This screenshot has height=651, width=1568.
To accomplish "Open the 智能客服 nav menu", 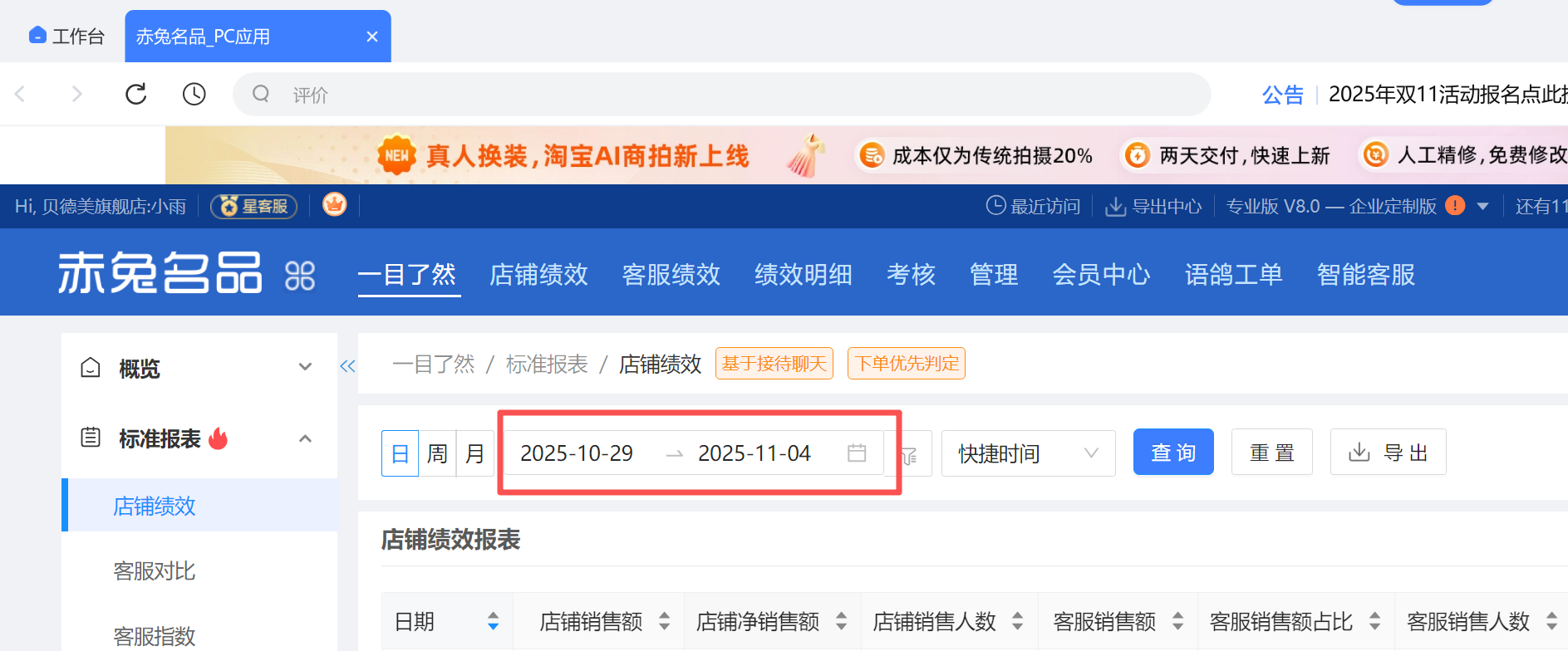I will (x=1366, y=274).
